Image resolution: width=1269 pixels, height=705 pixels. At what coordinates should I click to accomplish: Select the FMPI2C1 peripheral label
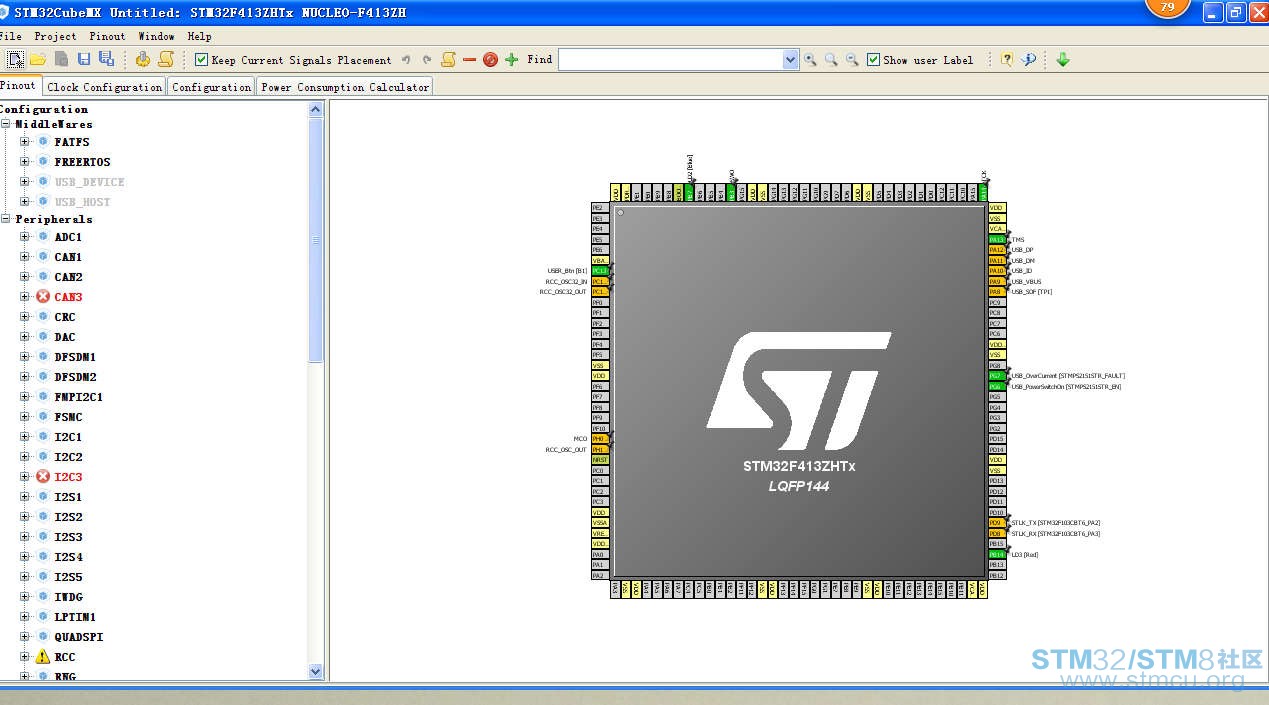click(x=78, y=397)
